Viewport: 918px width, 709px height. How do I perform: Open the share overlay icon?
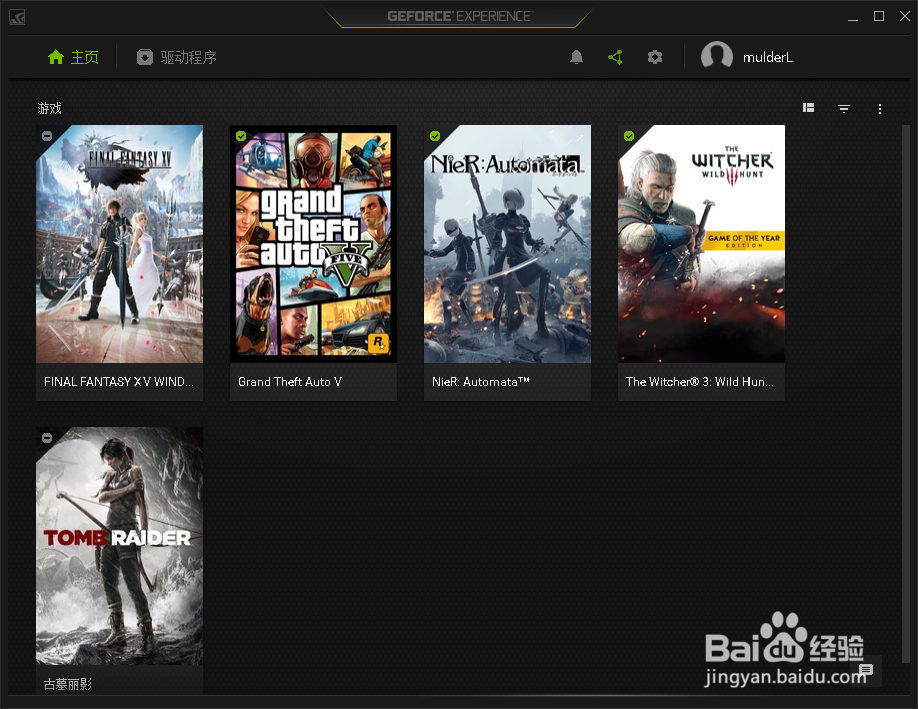click(x=615, y=57)
